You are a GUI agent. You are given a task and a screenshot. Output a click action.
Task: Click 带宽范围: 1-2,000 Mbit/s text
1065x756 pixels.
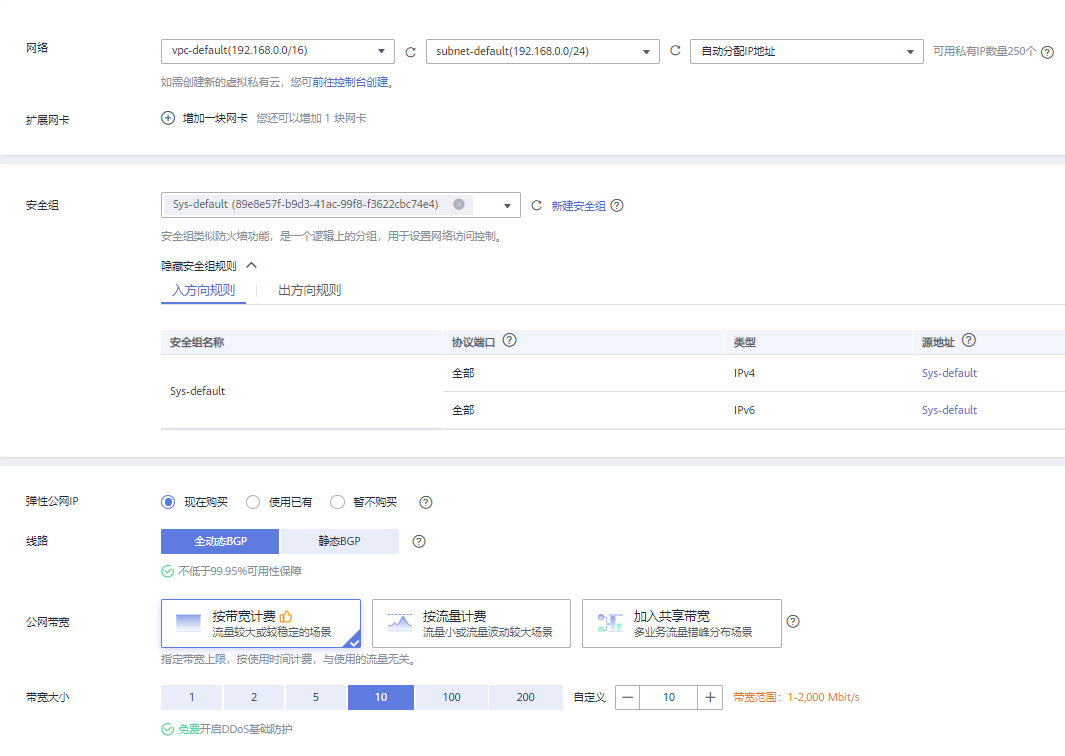(x=796, y=698)
